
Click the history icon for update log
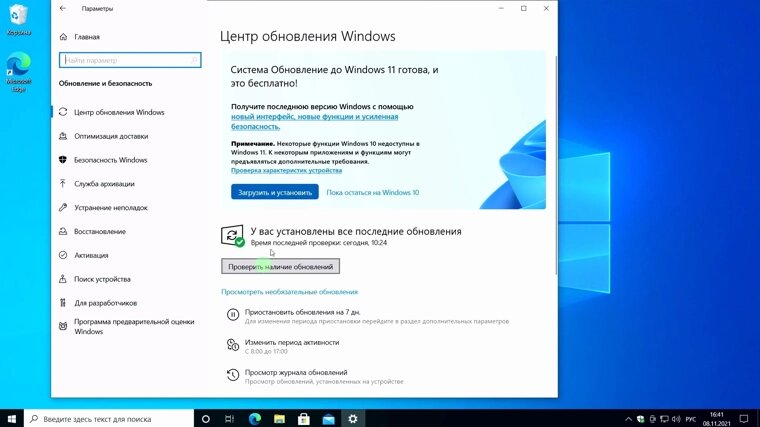[x=233, y=375]
